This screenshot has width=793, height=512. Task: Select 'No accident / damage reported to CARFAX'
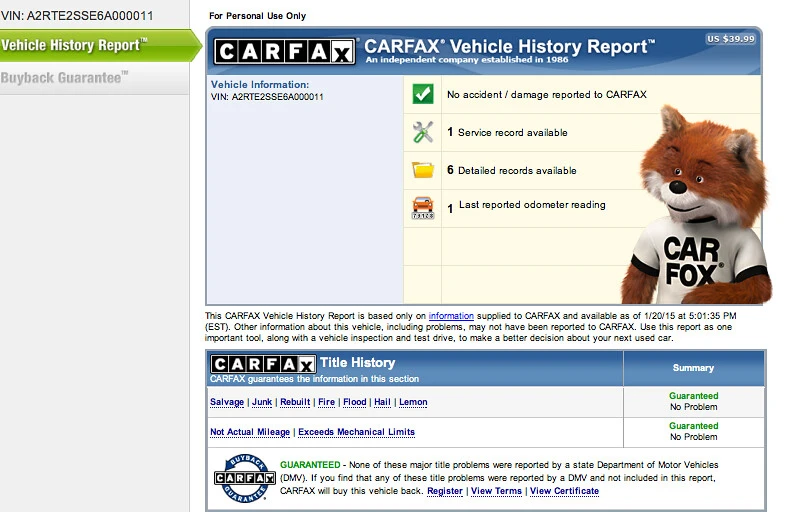[547, 95]
